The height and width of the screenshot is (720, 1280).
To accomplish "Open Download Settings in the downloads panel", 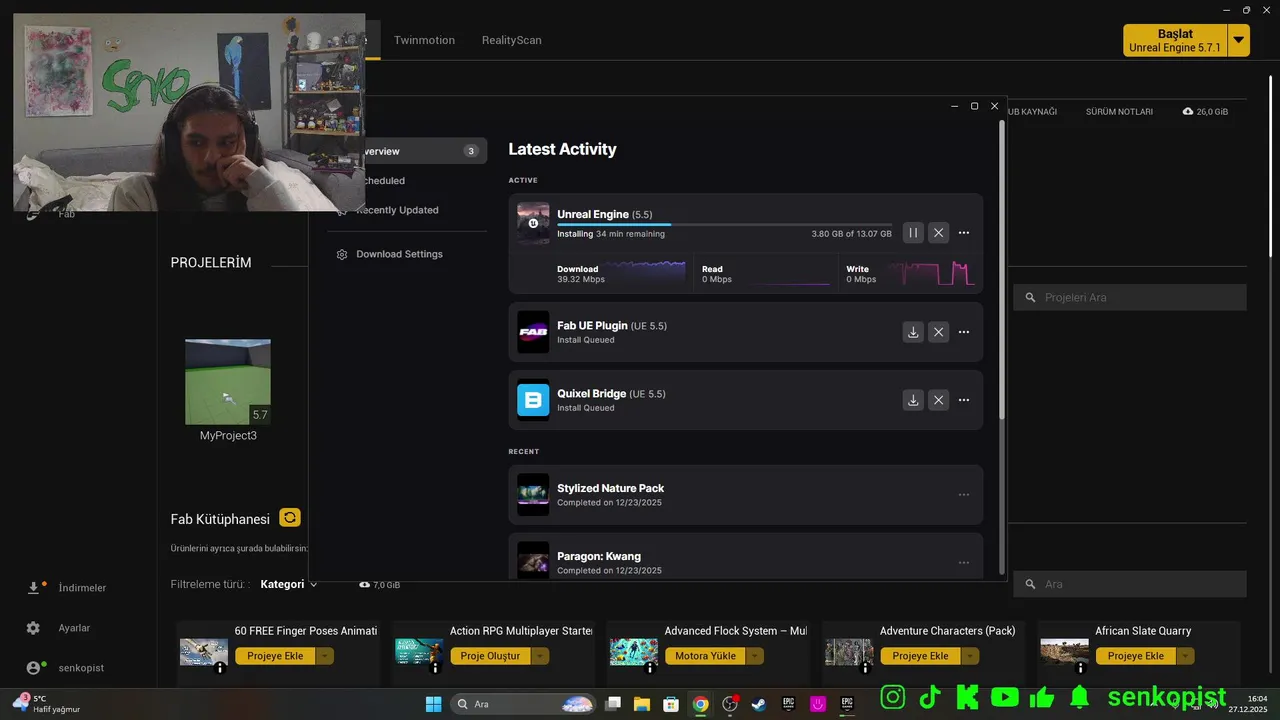I will point(399,254).
